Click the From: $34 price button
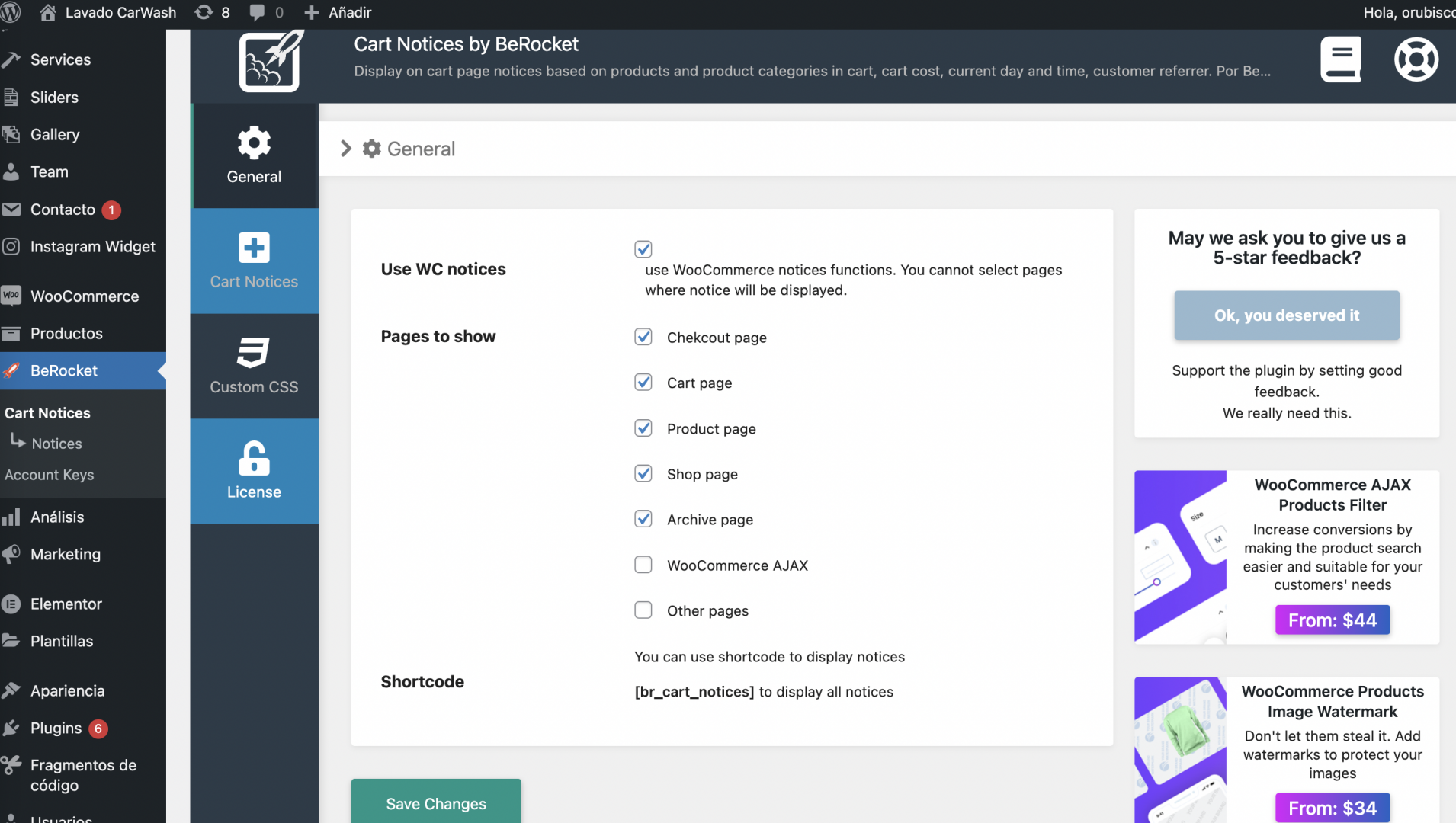The image size is (1456, 823). pyautogui.click(x=1333, y=808)
